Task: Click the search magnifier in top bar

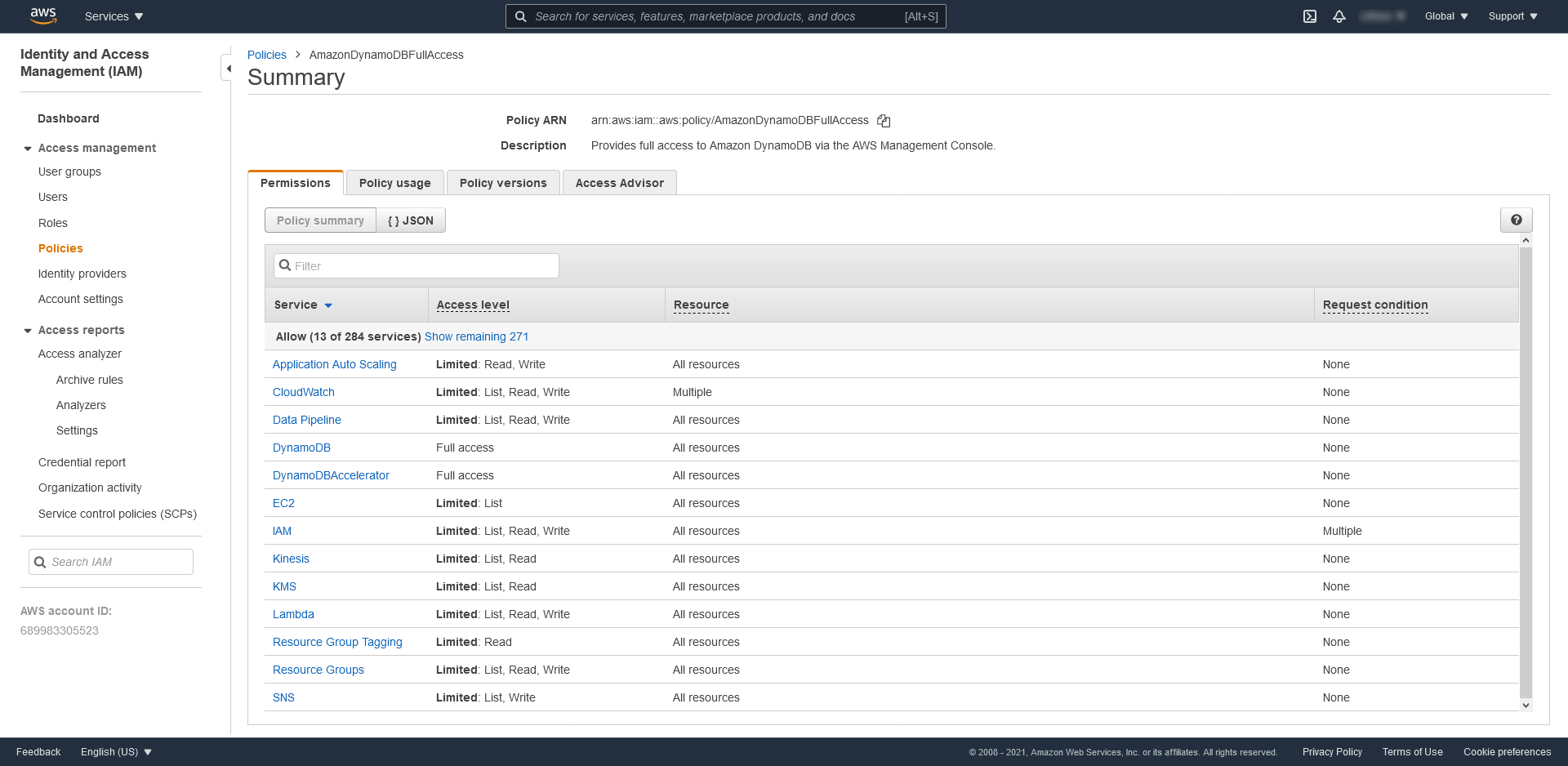Action: [521, 16]
